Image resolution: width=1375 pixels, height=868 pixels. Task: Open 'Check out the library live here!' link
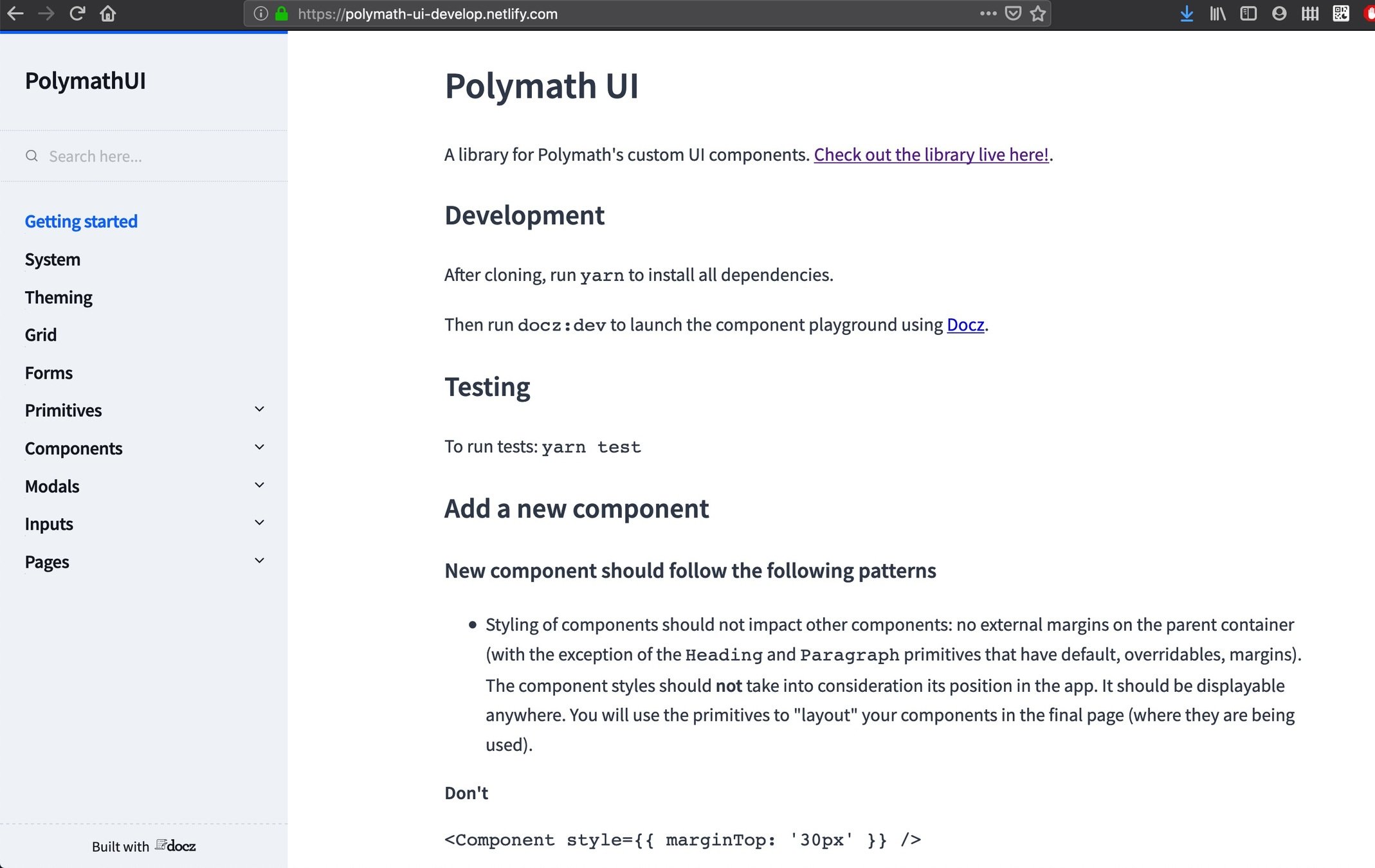click(931, 155)
